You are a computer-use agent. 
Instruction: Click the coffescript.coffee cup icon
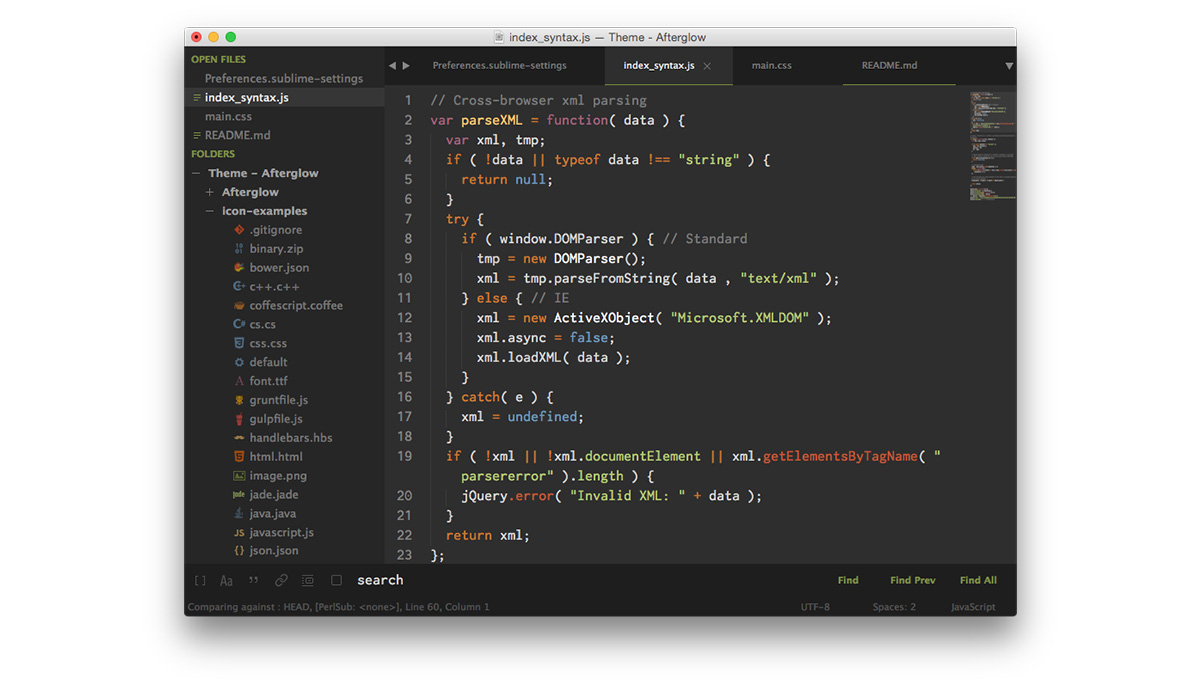tap(239, 306)
